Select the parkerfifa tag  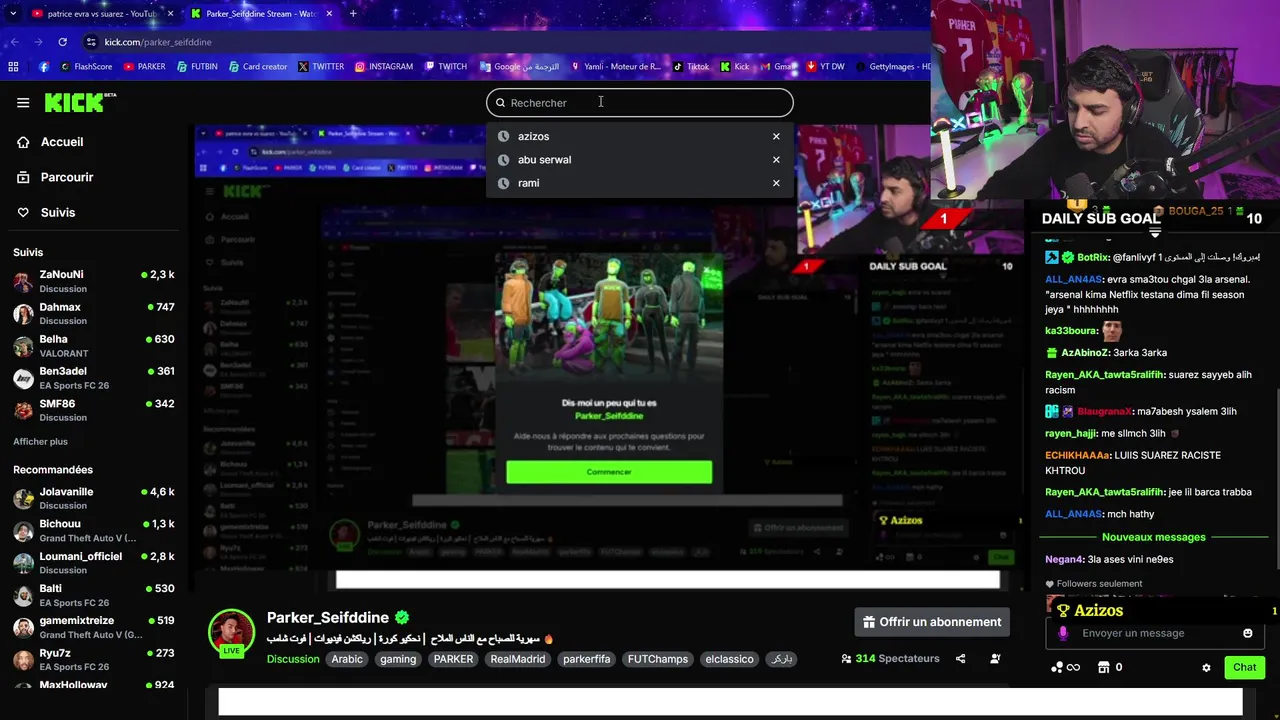click(x=586, y=659)
